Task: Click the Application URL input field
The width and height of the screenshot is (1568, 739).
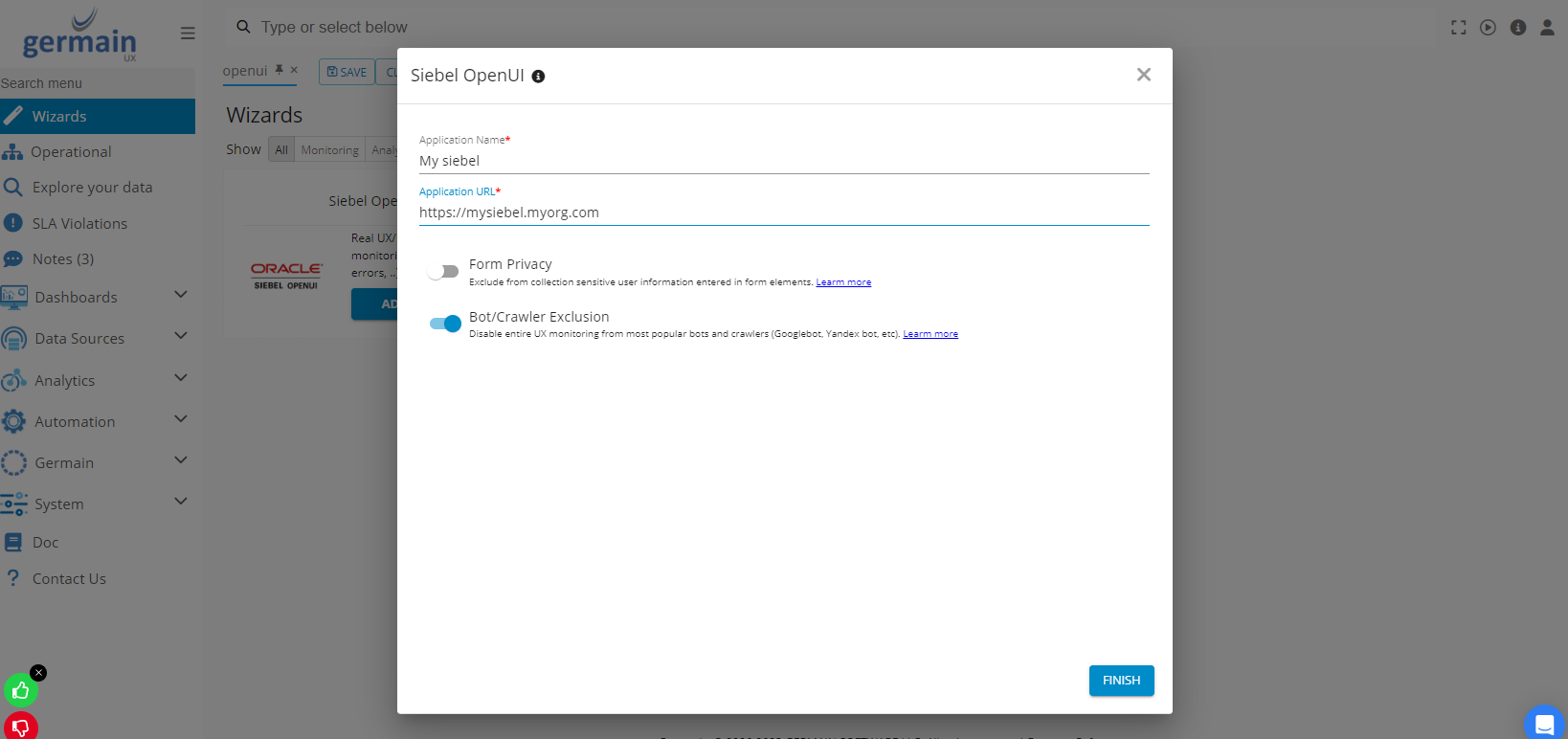Action: click(783, 213)
